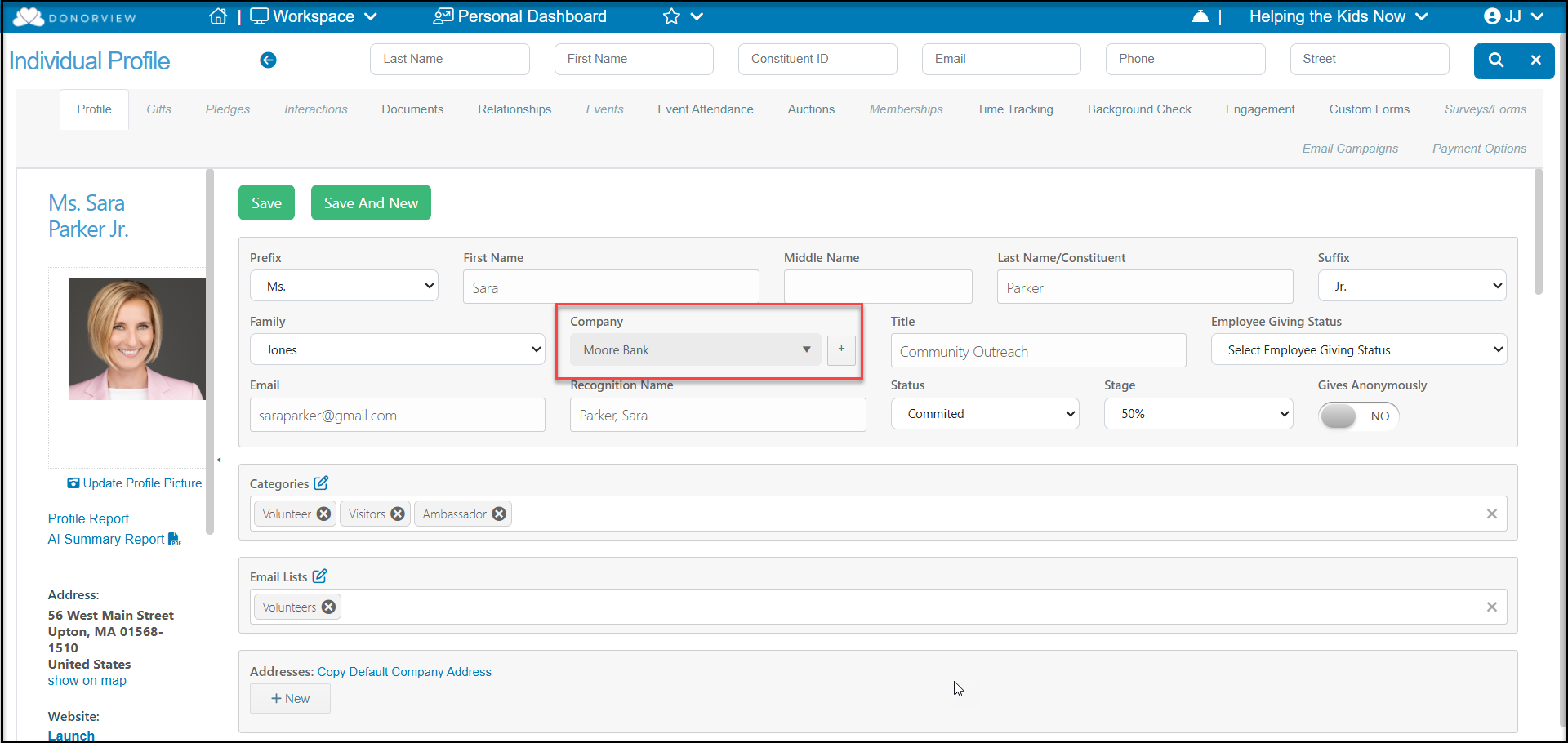Click the plus button beside Company field
This screenshot has height=743, width=1568.
pos(841,349)
